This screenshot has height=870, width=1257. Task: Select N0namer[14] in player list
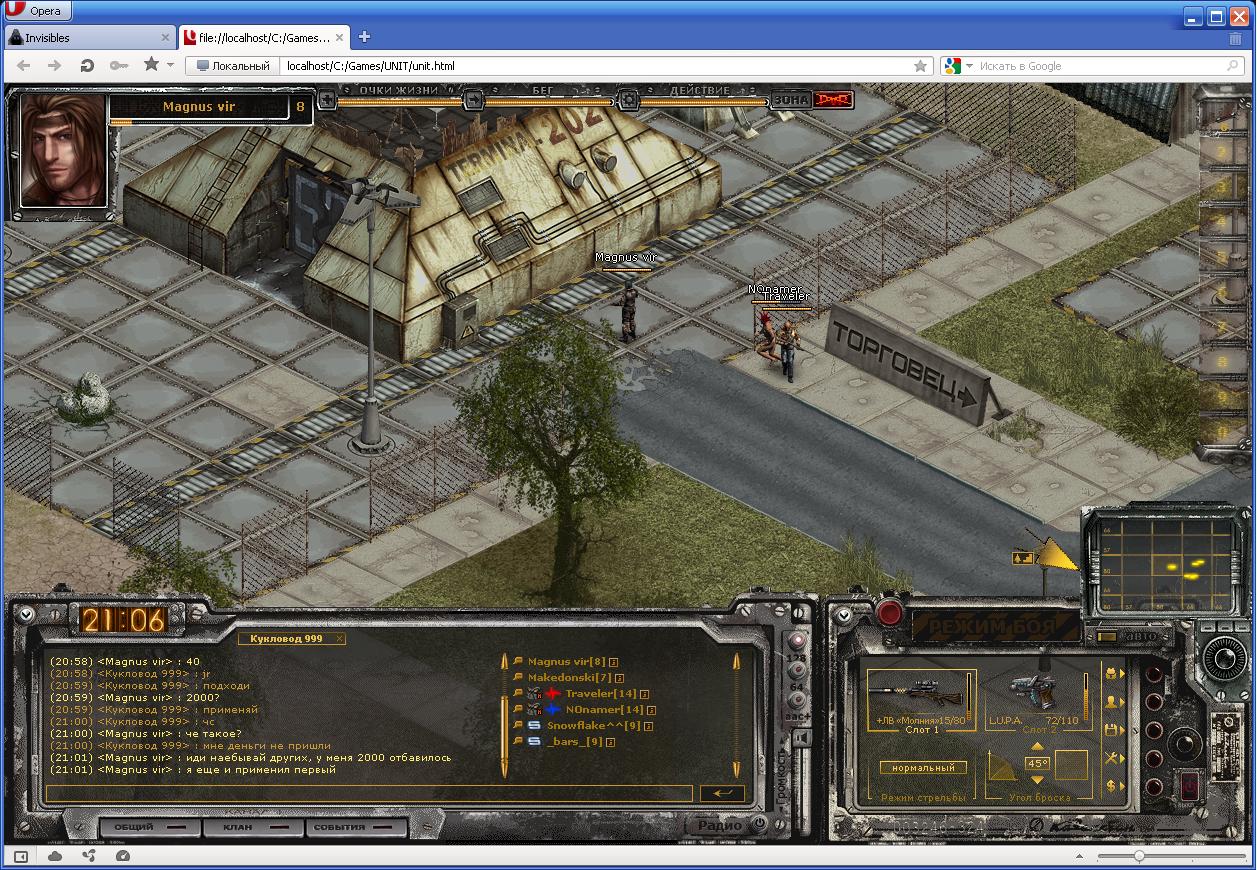(x=604, y=710)
